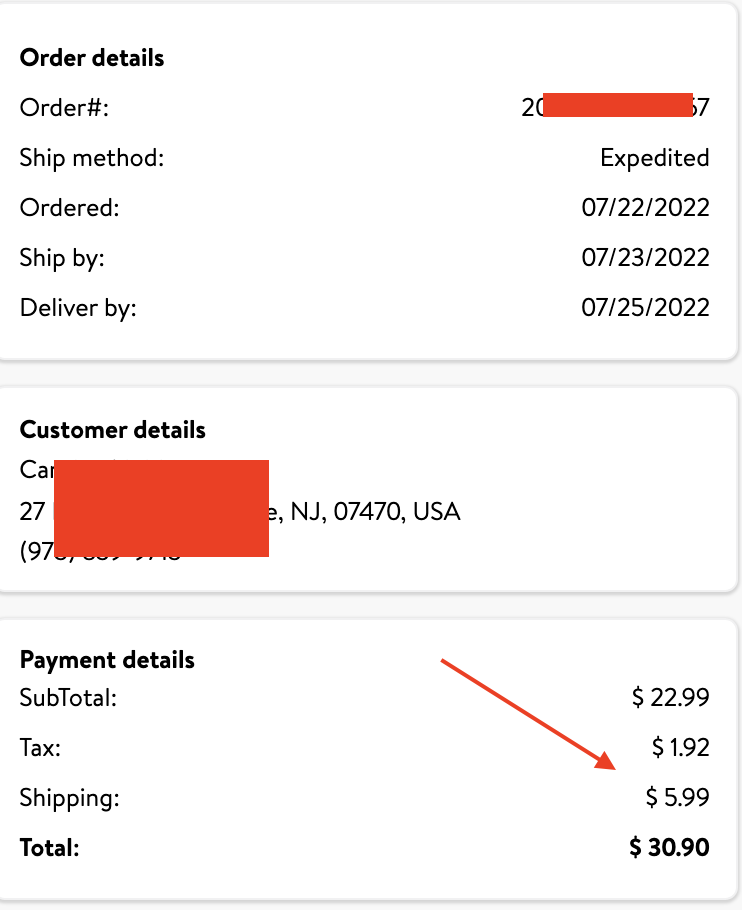
Task: Click the Order details heading
Action: tap(92, 58)
